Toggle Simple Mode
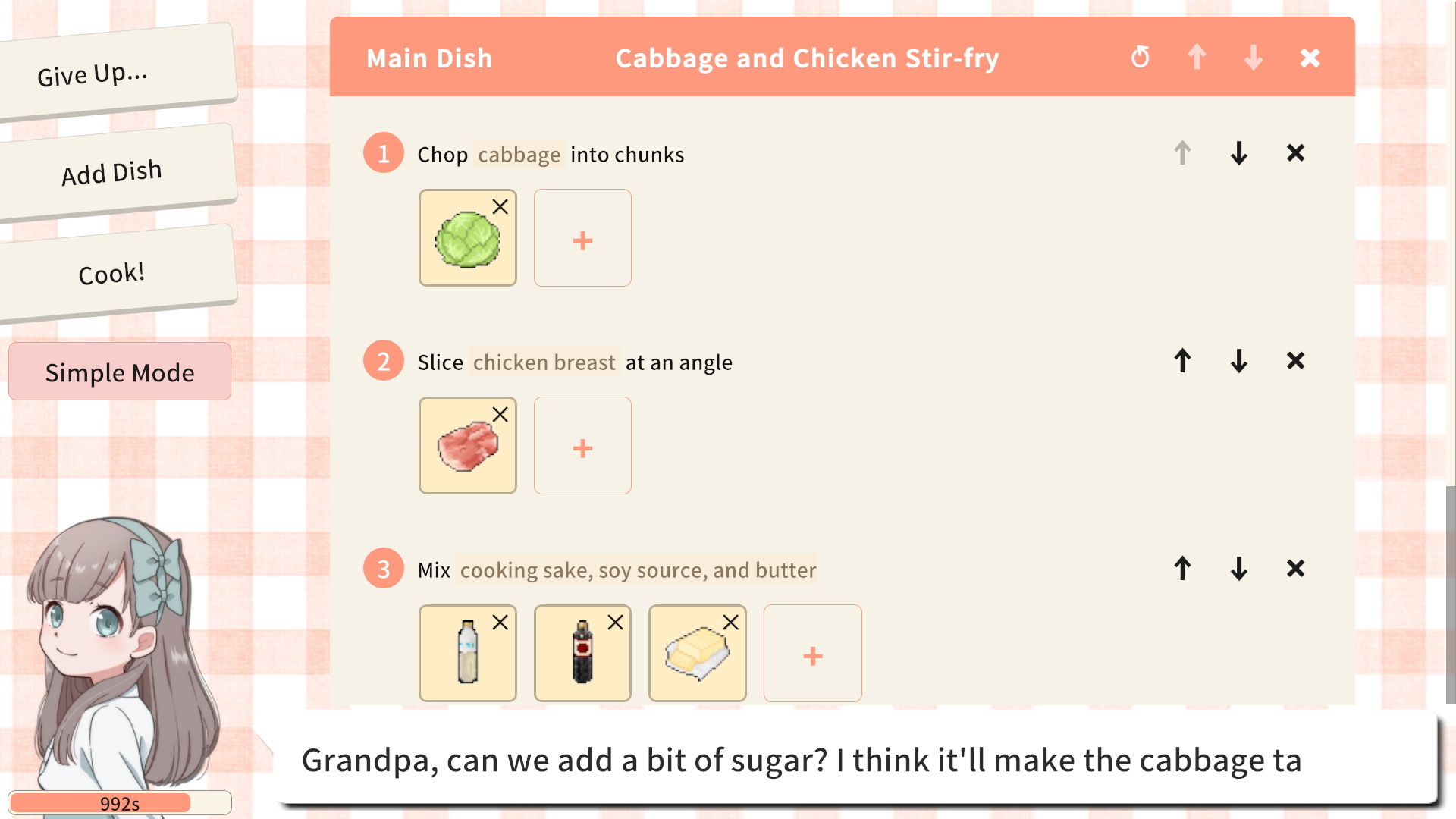 (x=120, y=372)
